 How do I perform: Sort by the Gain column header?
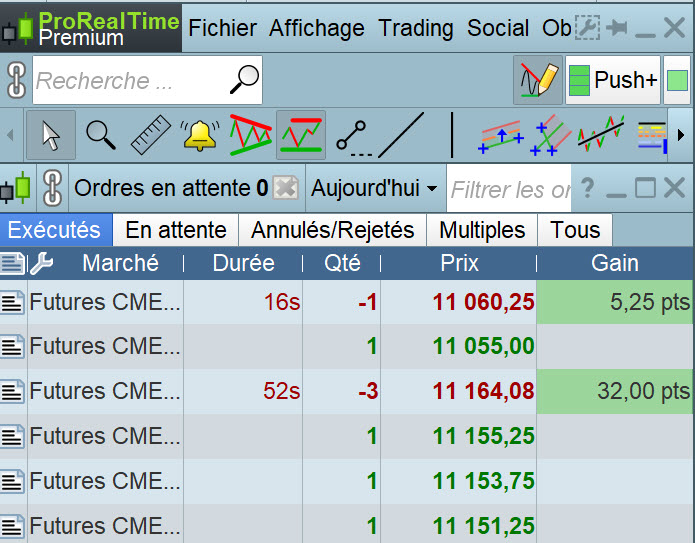tap(614, 263)
